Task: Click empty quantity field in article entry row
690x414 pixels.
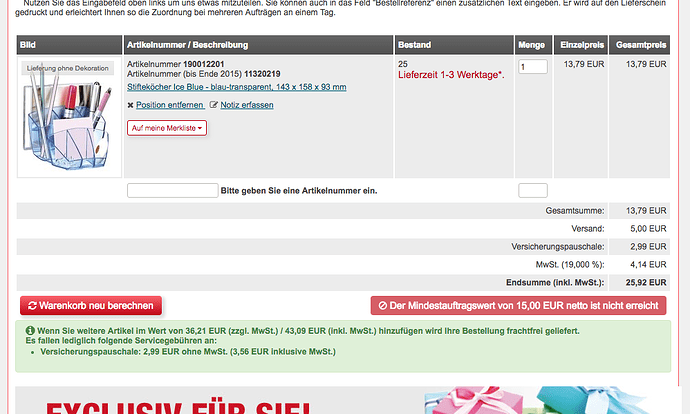Action: 532,191
